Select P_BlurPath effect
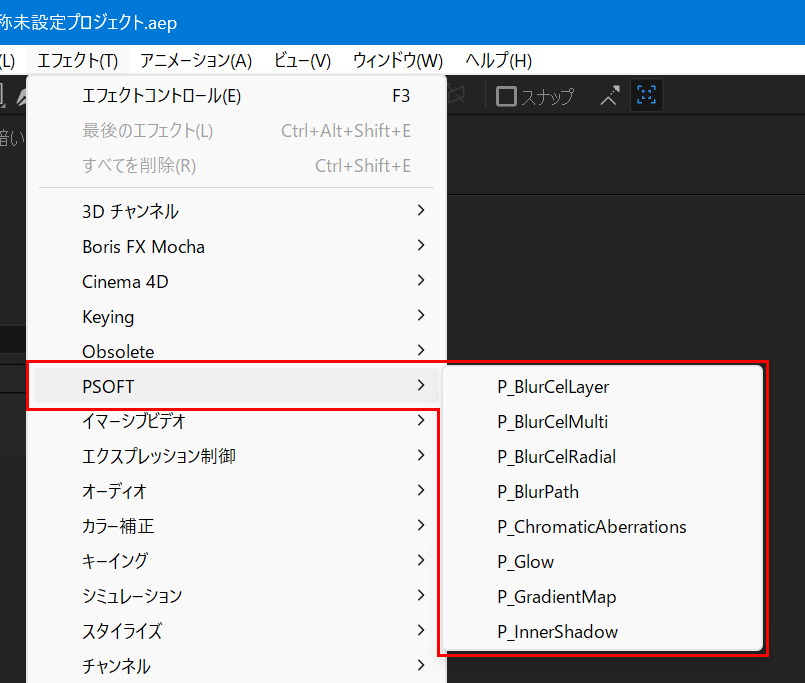 [602, 492]
